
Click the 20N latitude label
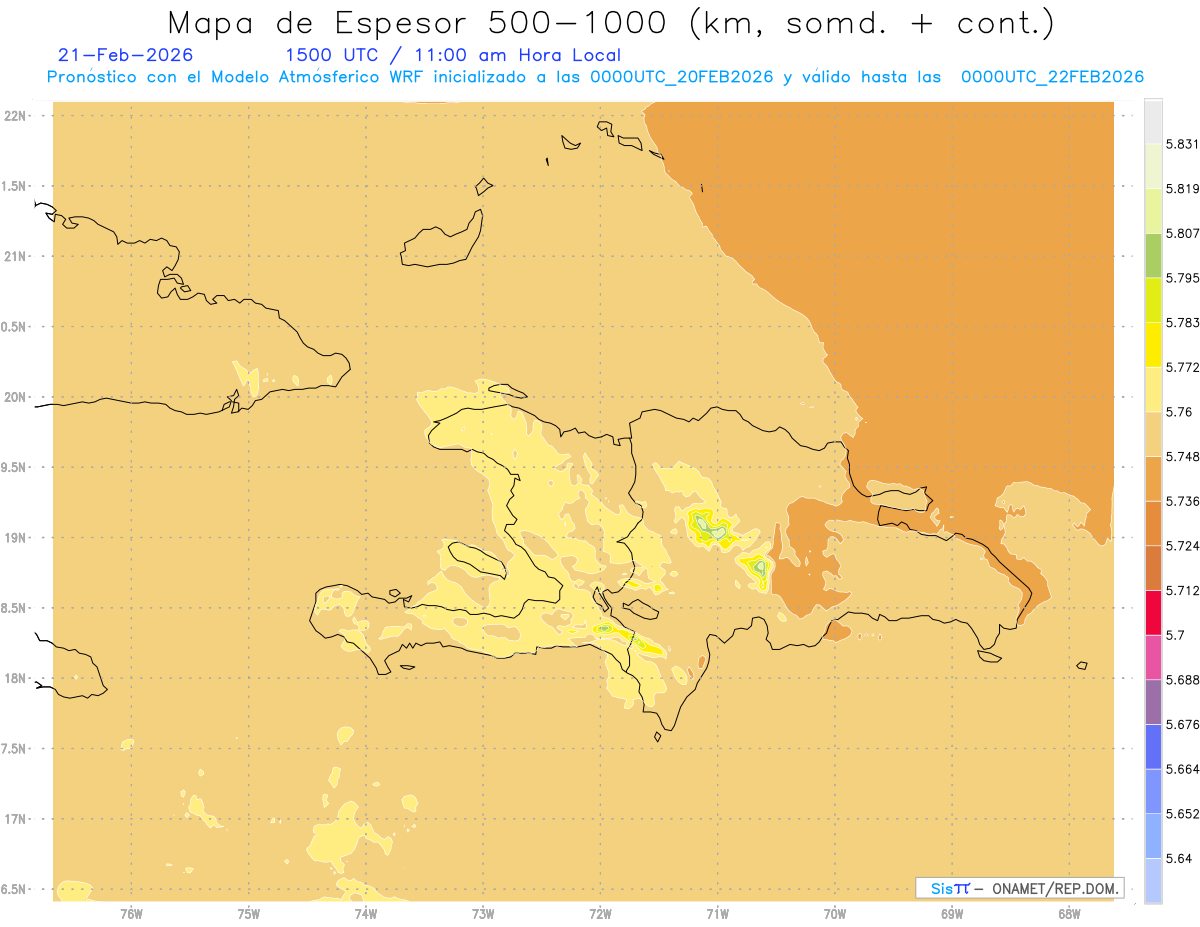[x=17, y=397]
